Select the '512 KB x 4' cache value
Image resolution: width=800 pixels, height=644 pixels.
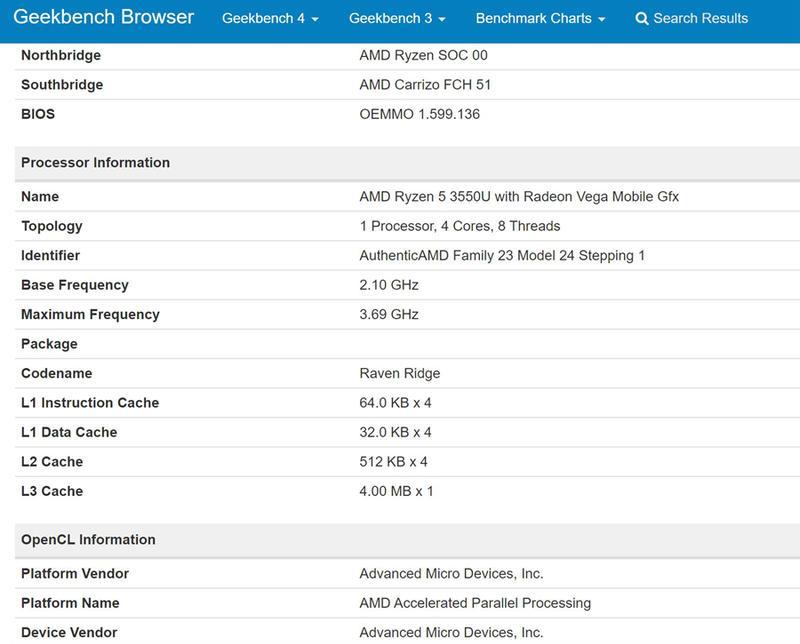393,461
